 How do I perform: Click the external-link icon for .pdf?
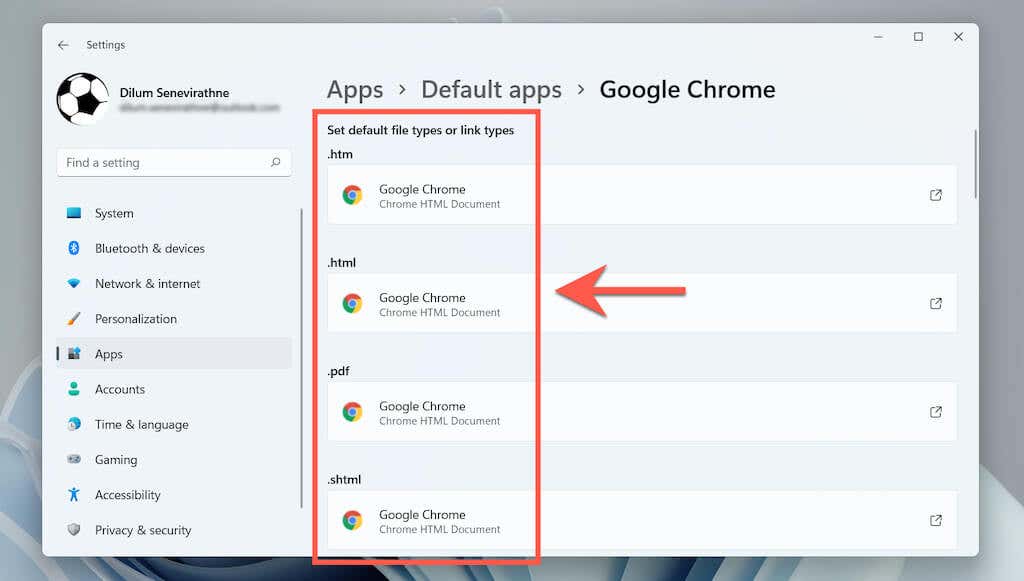click(936, 412)
